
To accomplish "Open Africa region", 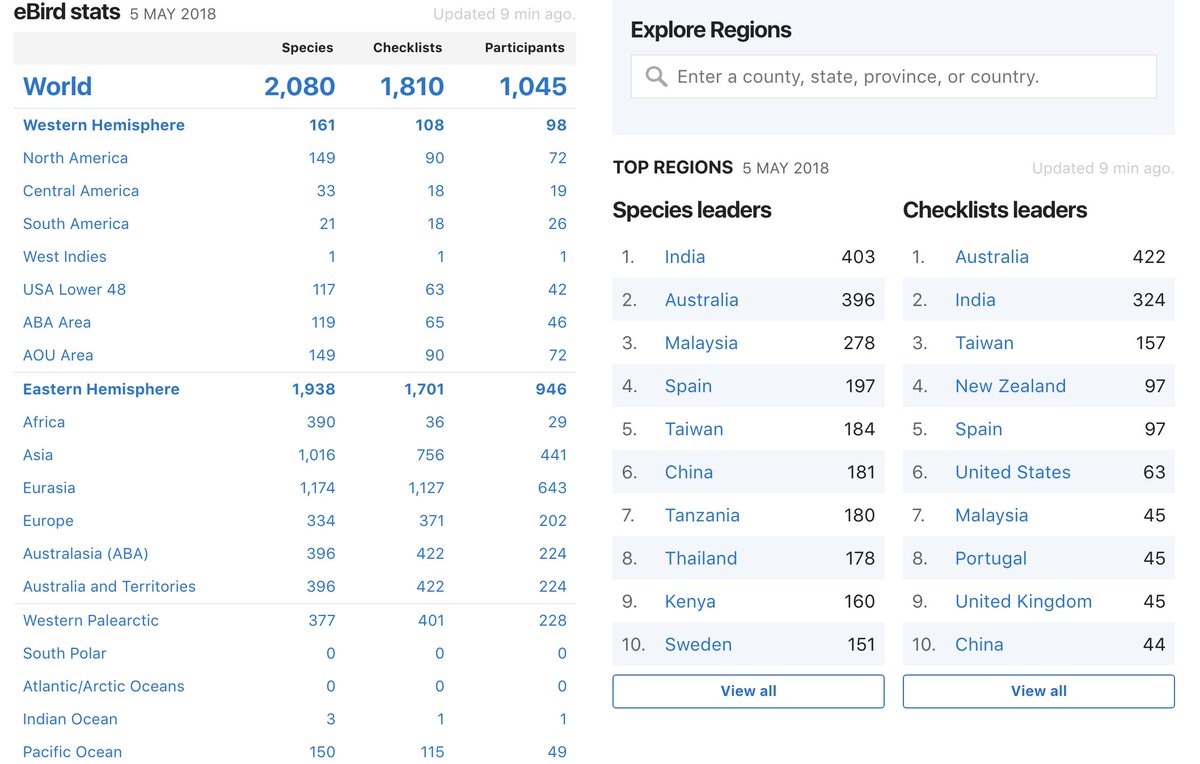I will point(44,422).
